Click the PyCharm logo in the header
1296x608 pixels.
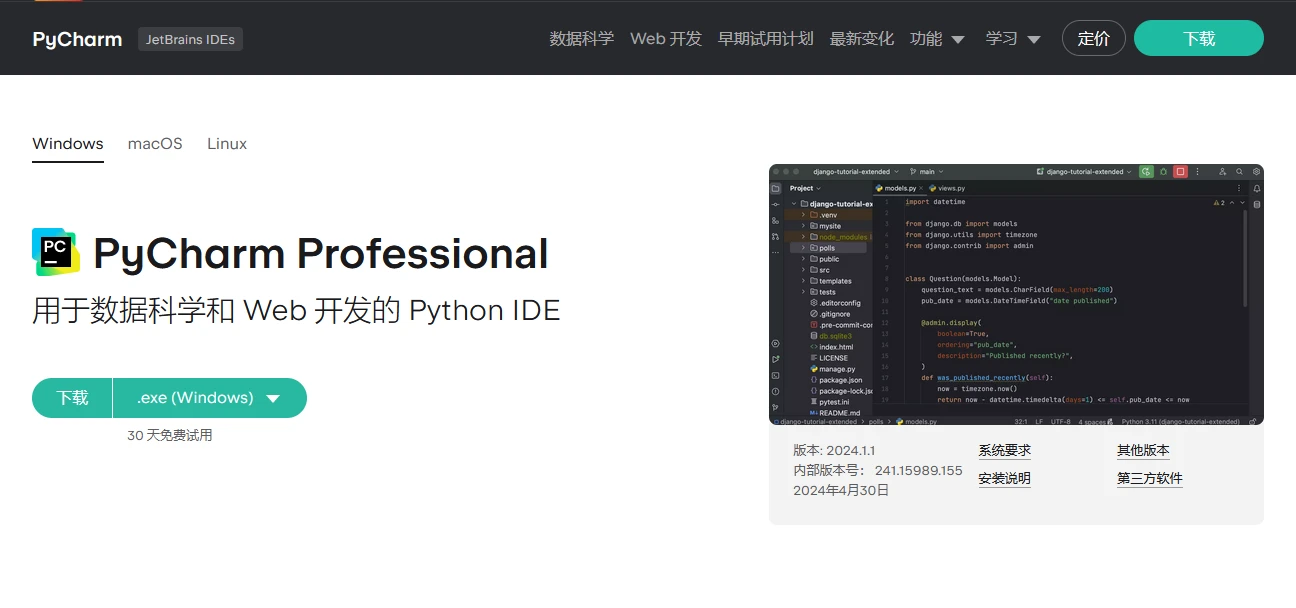tap(77, 39)
